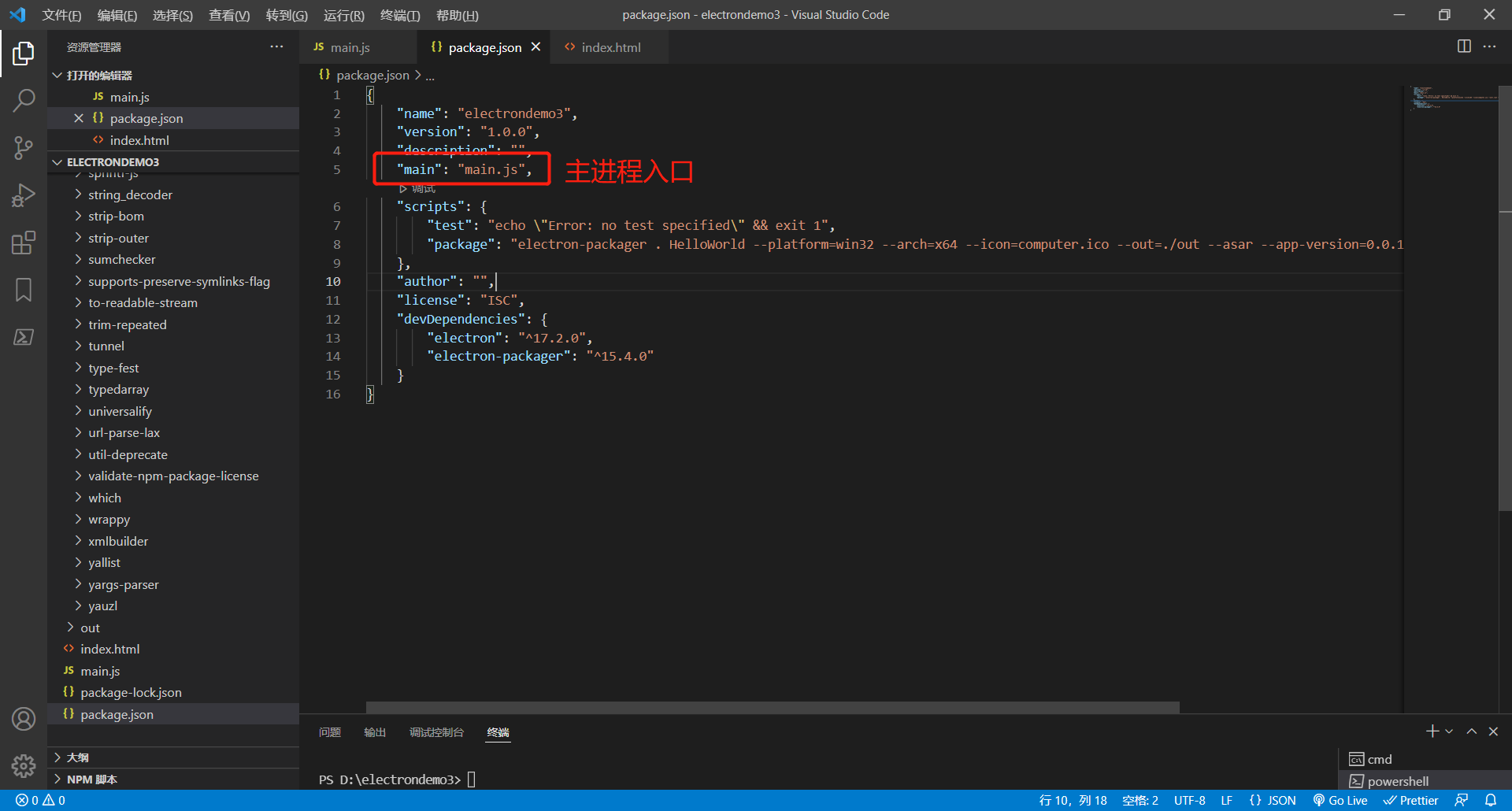
Task: Expand the typedarray folder
Action: coord(173,389)
